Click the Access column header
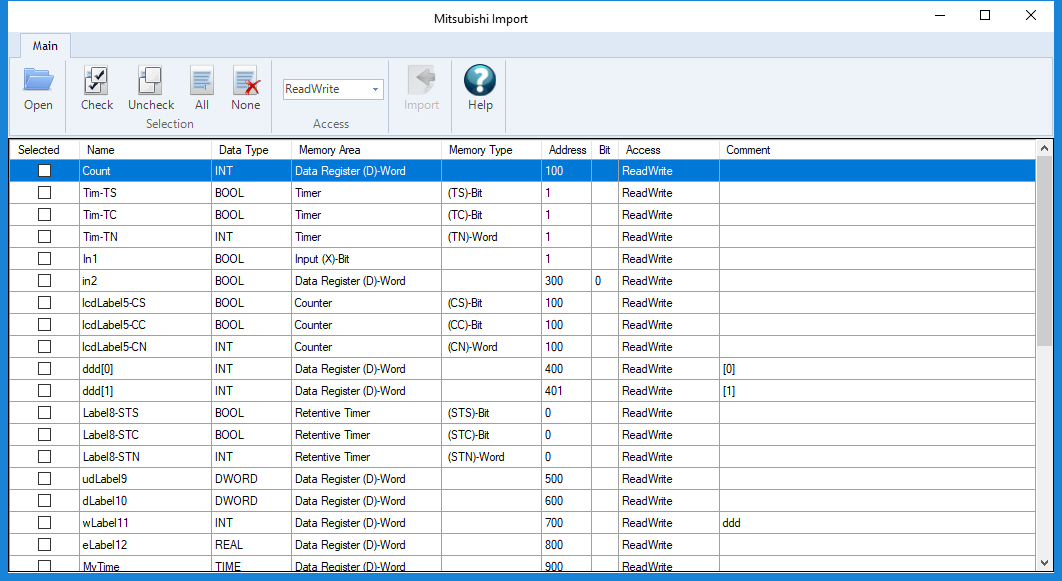Viewport: 1062px width, 581px height. point(668,150)
